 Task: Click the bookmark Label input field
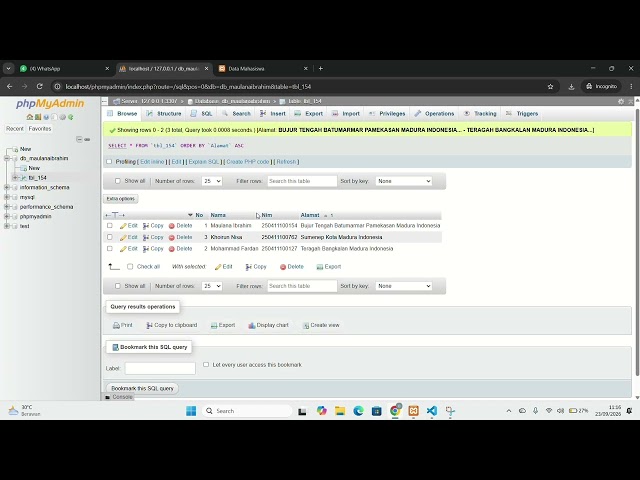click(160, 368)
